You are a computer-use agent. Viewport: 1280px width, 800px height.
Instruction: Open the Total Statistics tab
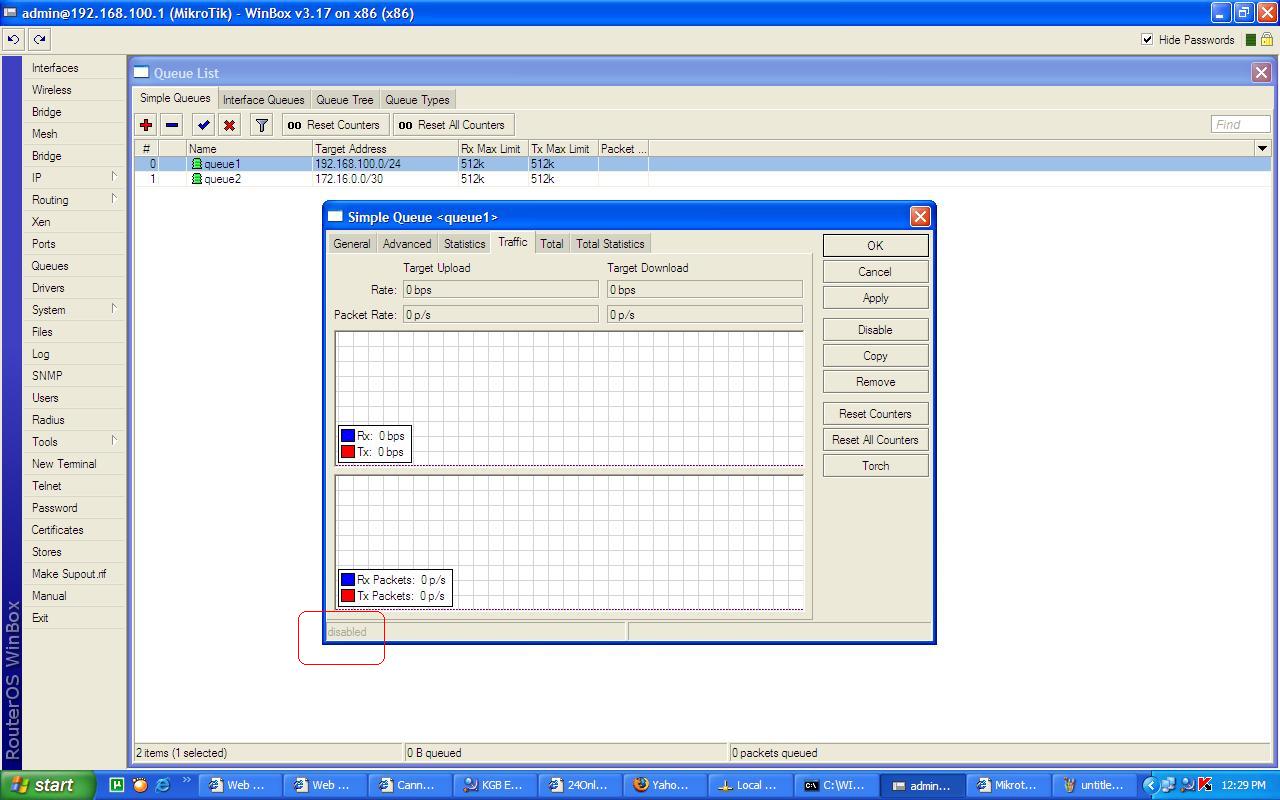(x=610, y=244)
